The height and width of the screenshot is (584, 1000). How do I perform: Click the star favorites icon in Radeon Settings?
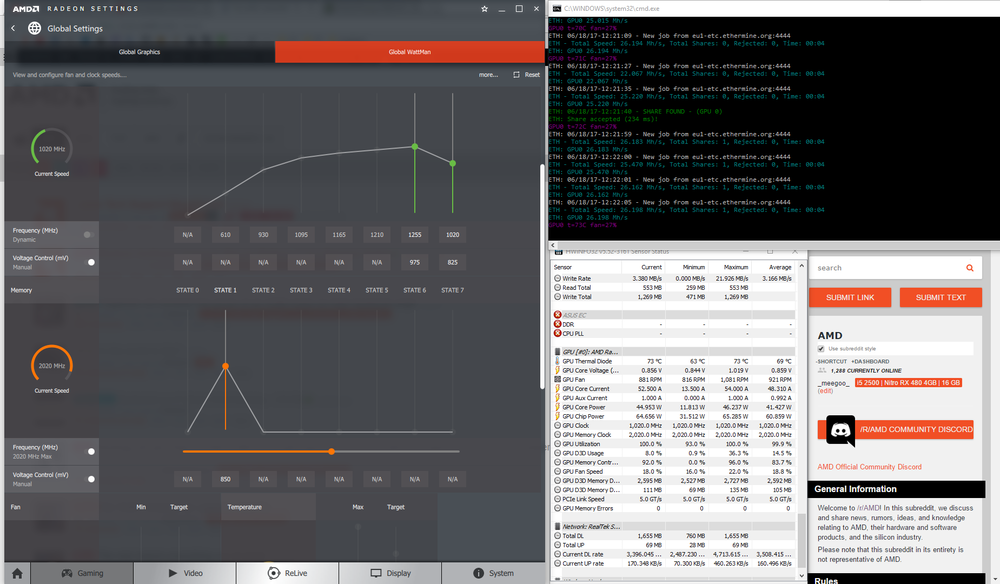(485, 8)
